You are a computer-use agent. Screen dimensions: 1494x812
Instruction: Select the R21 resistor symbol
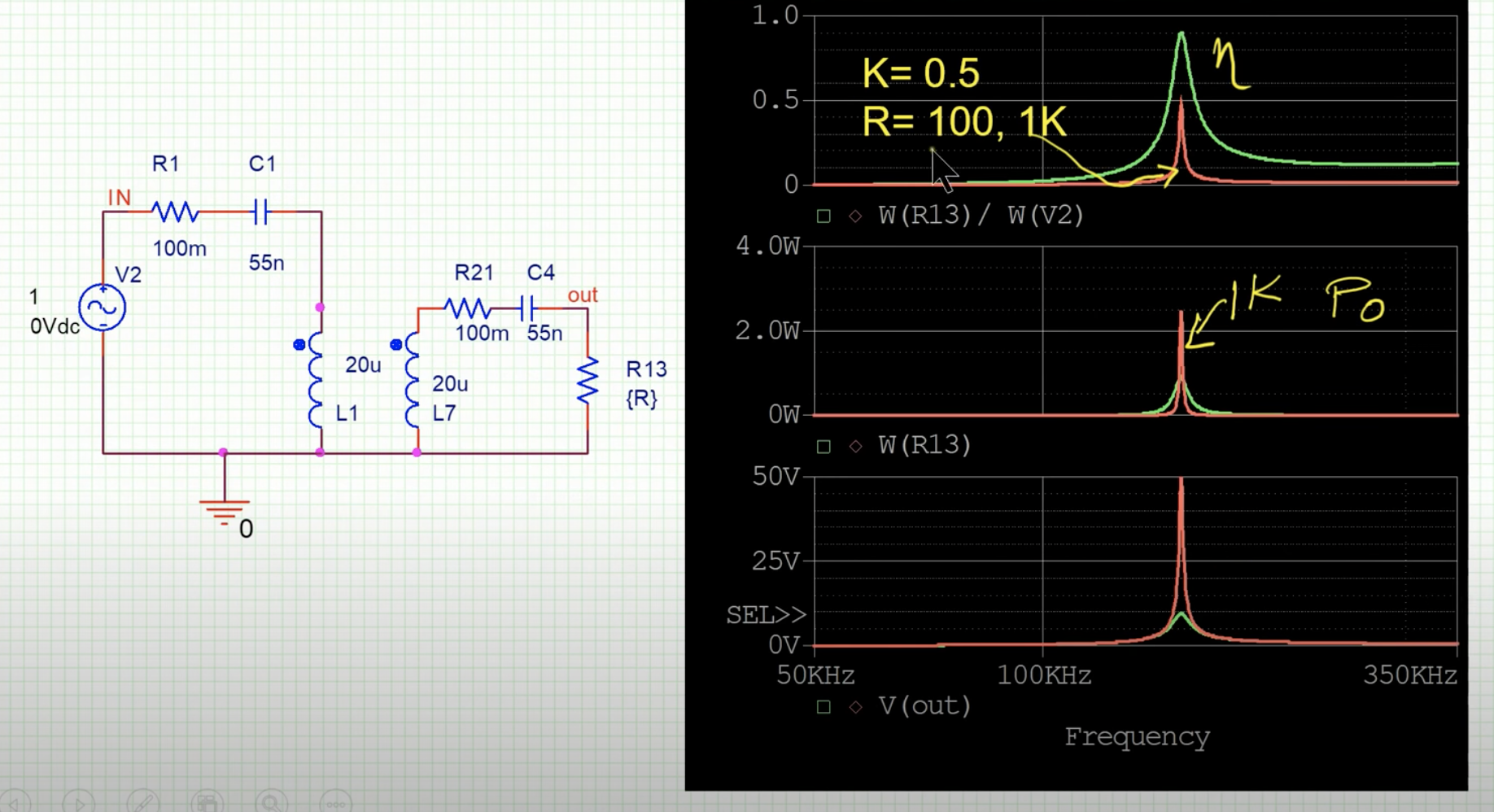tap(467, 308)
